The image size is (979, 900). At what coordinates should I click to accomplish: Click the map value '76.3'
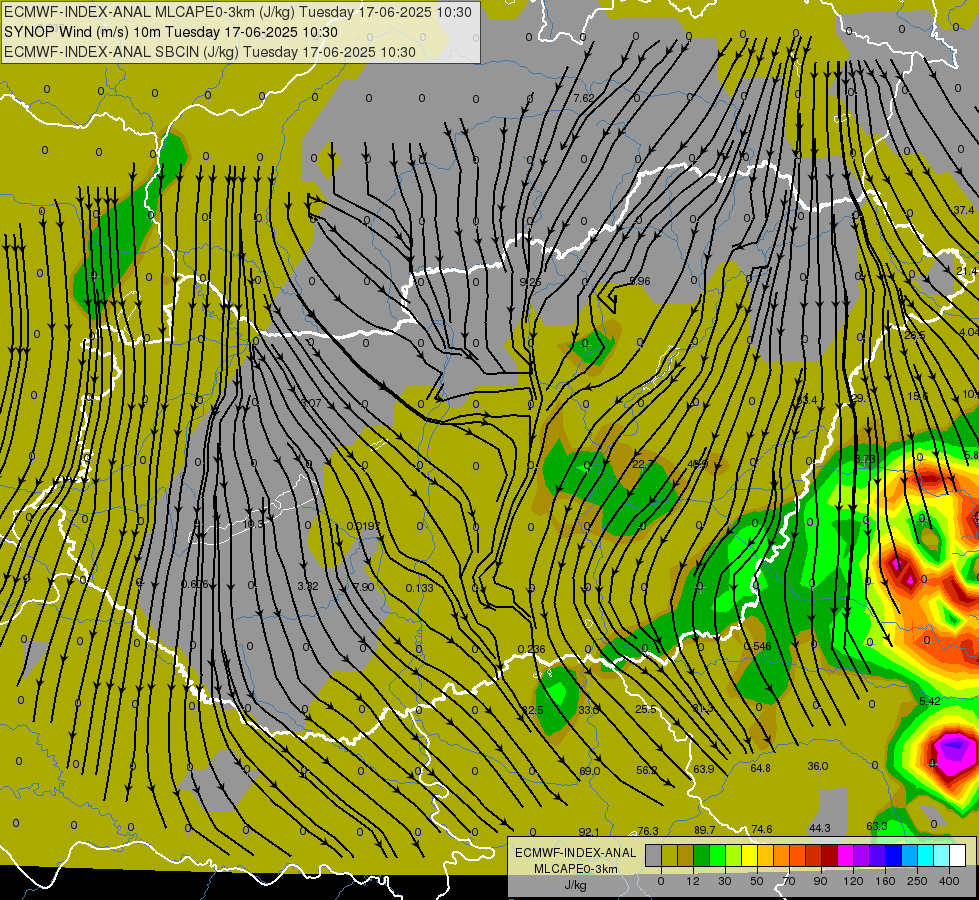[x=647, y=831]
